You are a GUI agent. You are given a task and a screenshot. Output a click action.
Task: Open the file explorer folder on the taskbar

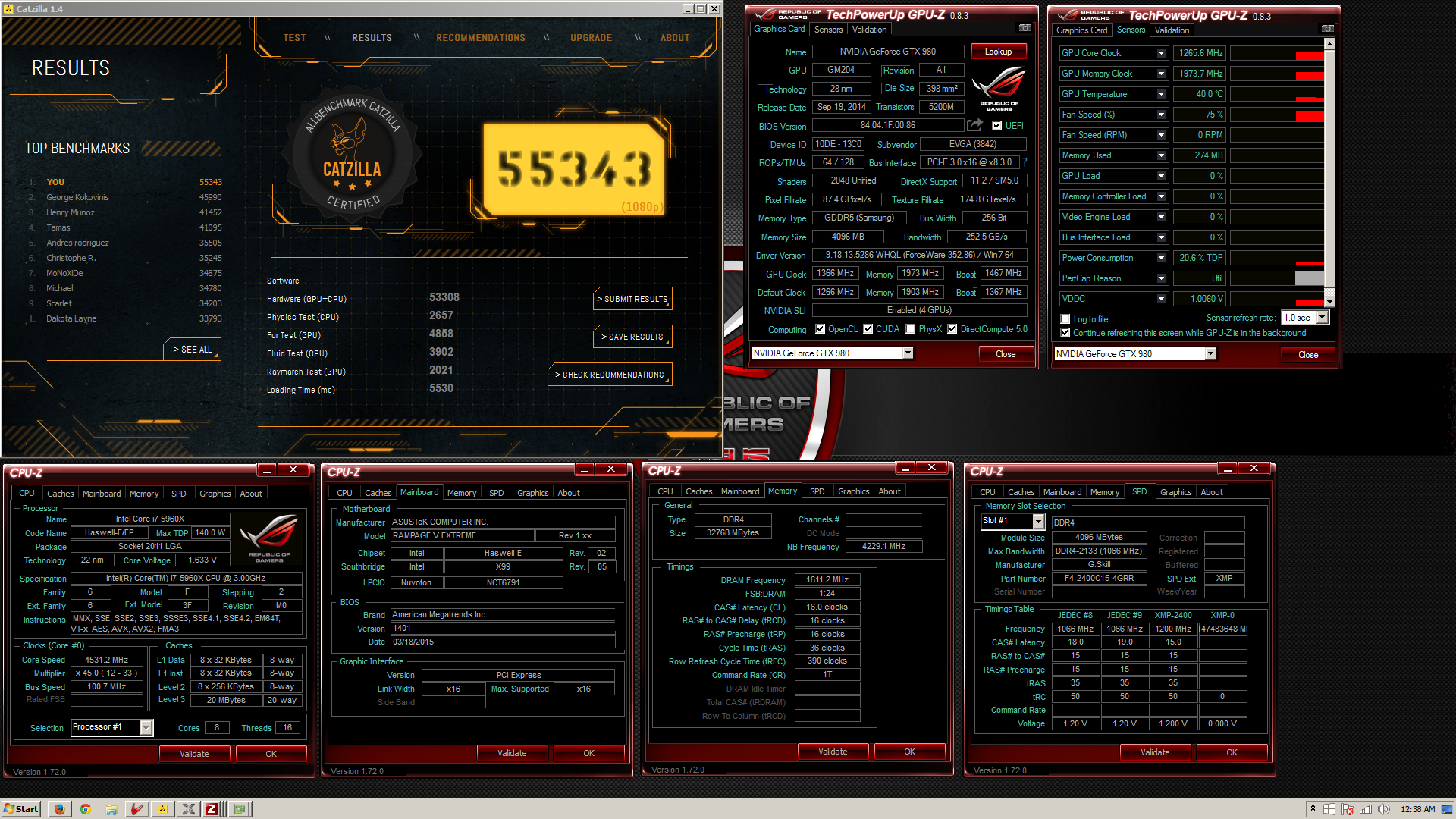pos(111,809)
